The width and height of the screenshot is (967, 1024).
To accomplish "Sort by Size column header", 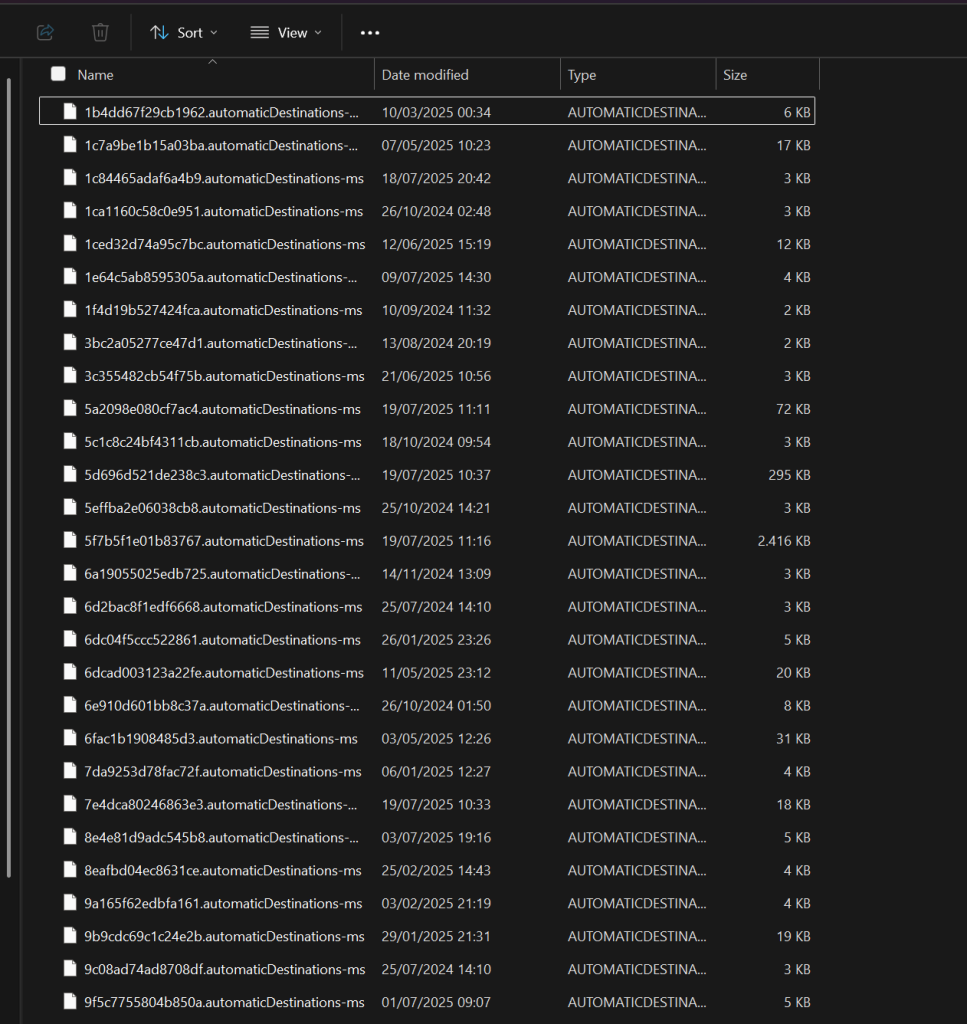I will click(735, 75).
